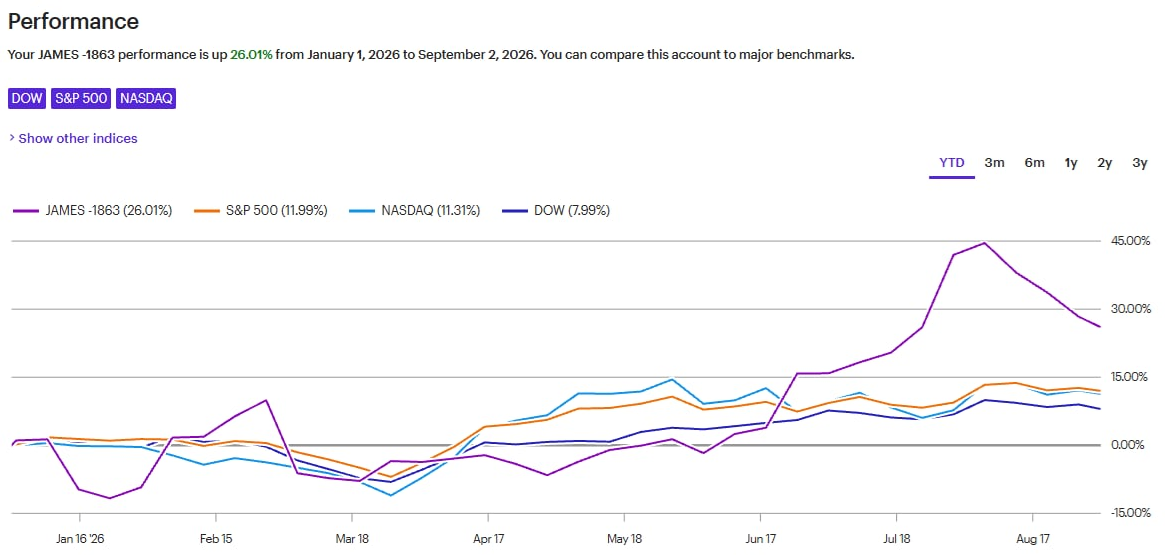Screen dimensions: 1165x555
Task: Select the YTD time range tab
Action: (952, 163)
